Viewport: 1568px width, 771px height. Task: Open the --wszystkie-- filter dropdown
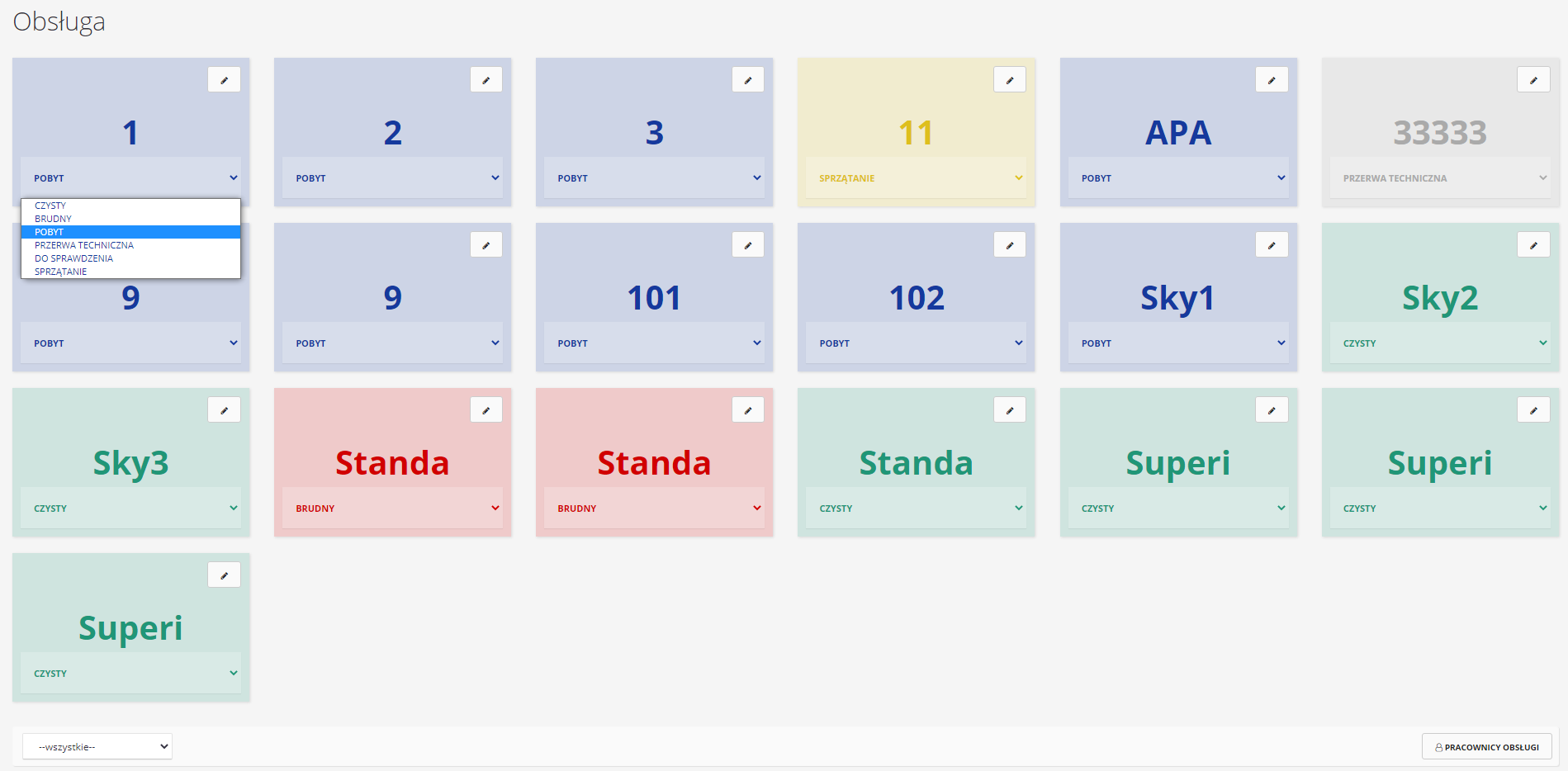(97, 747)
